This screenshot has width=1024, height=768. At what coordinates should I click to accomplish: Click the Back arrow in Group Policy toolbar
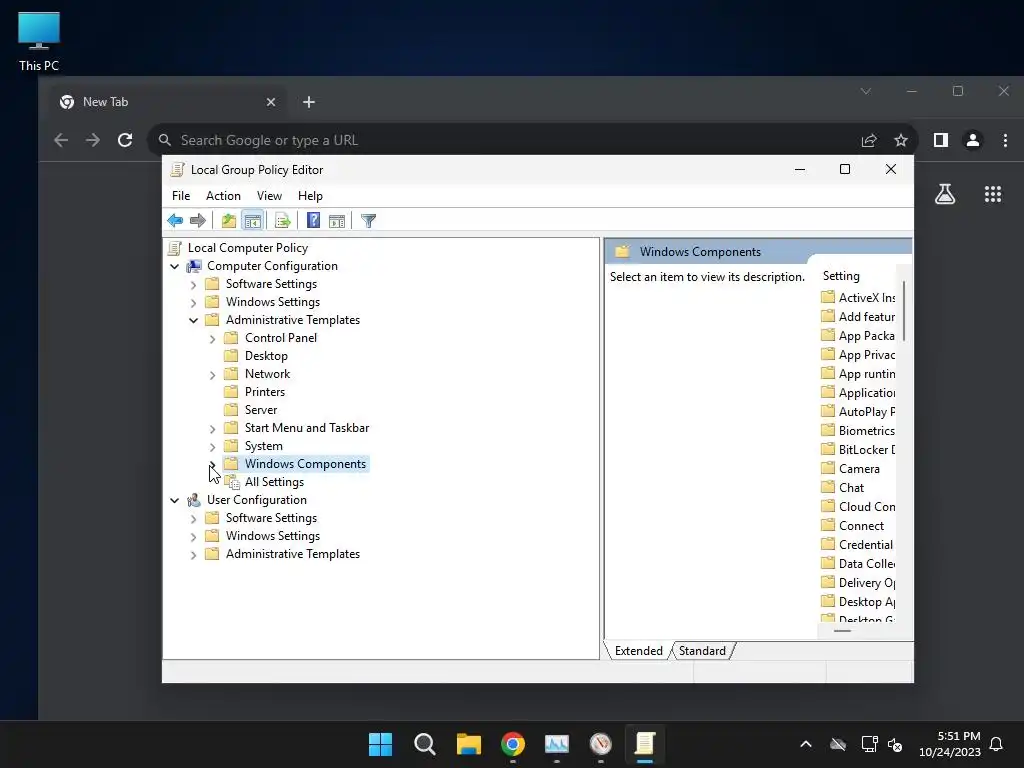click(175, 221)
